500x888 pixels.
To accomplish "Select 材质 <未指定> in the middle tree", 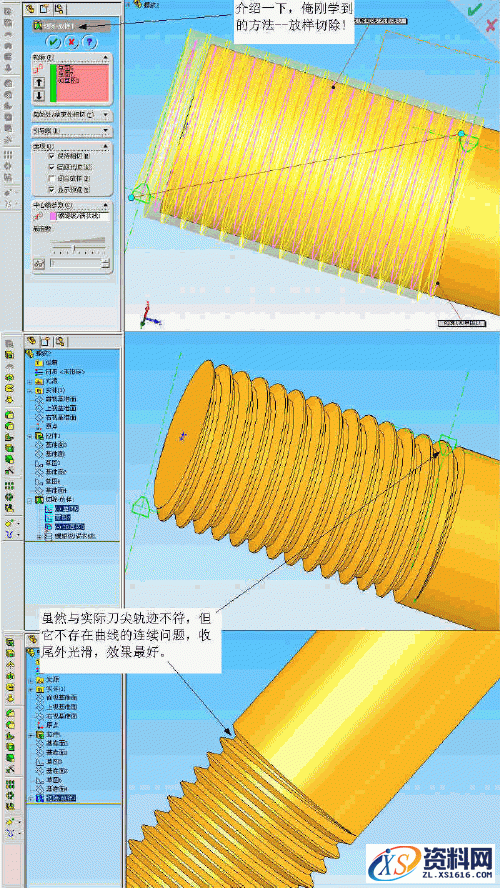I will pos(59,372).
